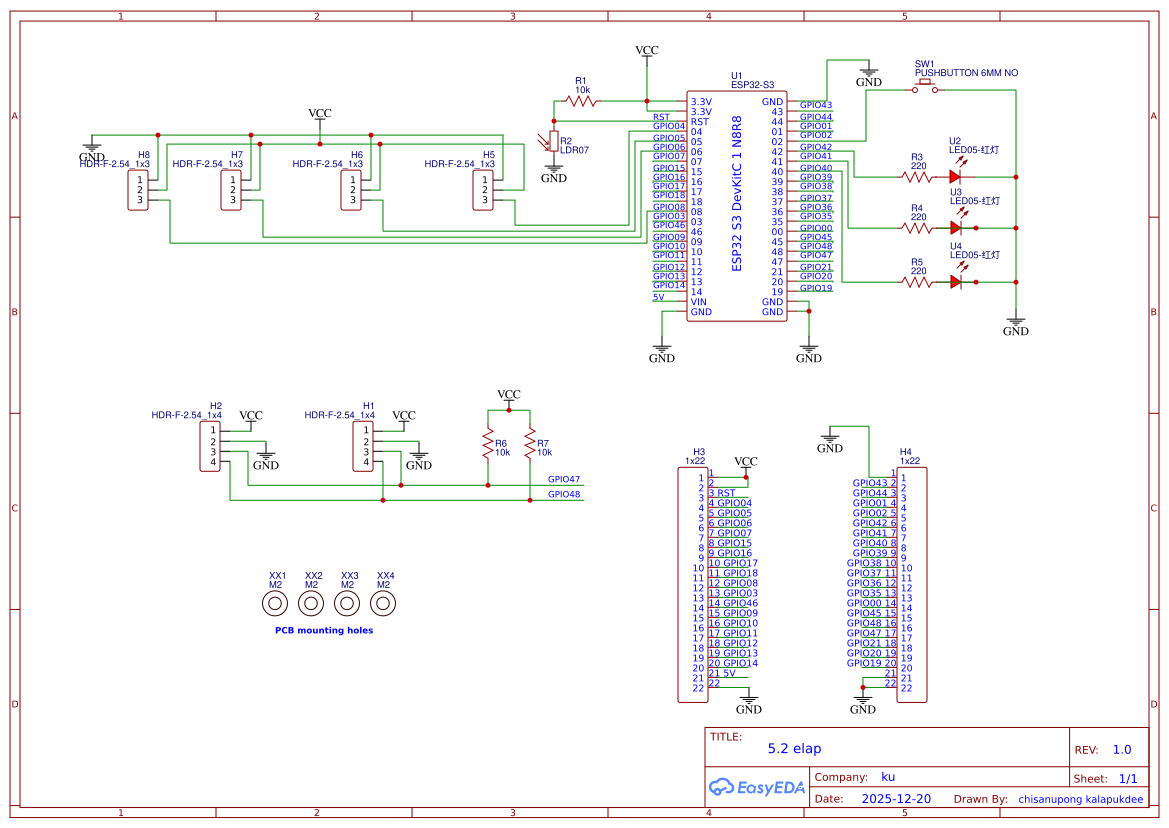The width and height of the screenshot is (1169, 828).
Task: Click the 'LDR07' component value text
Action: click(x=574, y=150)
